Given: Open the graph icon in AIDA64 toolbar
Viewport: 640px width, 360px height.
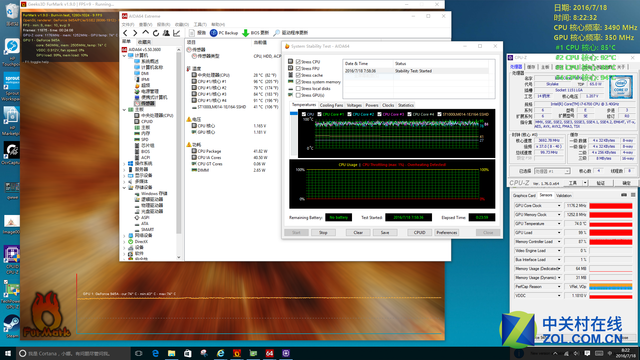Looking at the screenshot, I should click(x=176, y=33).
